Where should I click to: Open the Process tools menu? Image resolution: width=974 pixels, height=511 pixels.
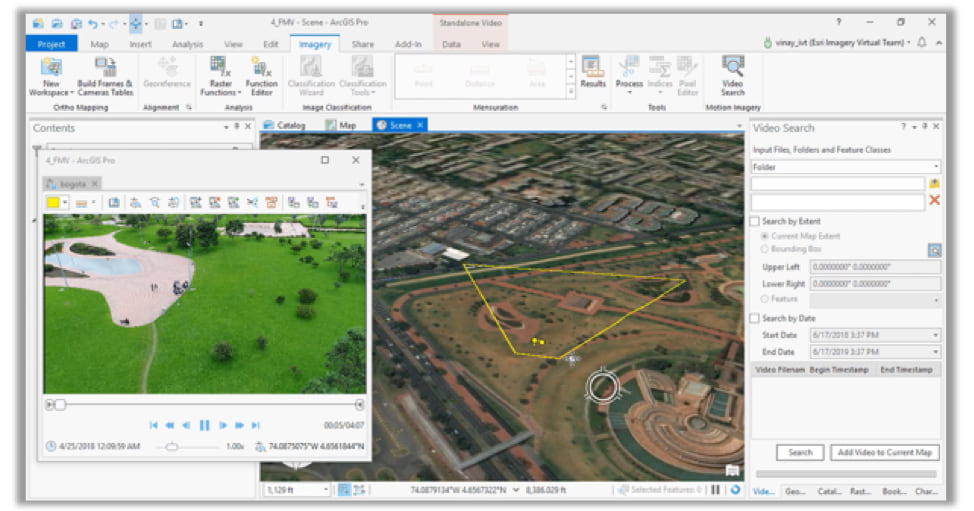point(629,75)
